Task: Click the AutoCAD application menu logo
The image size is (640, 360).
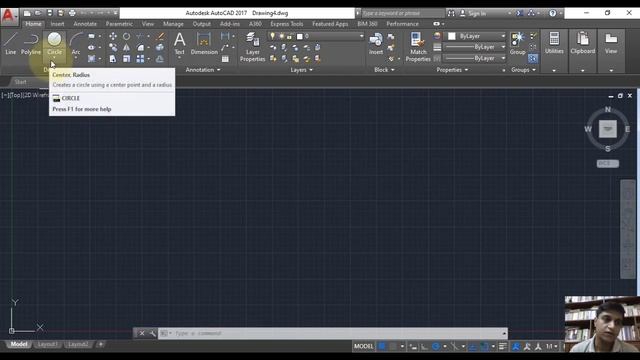Action: tap(9, 16)
